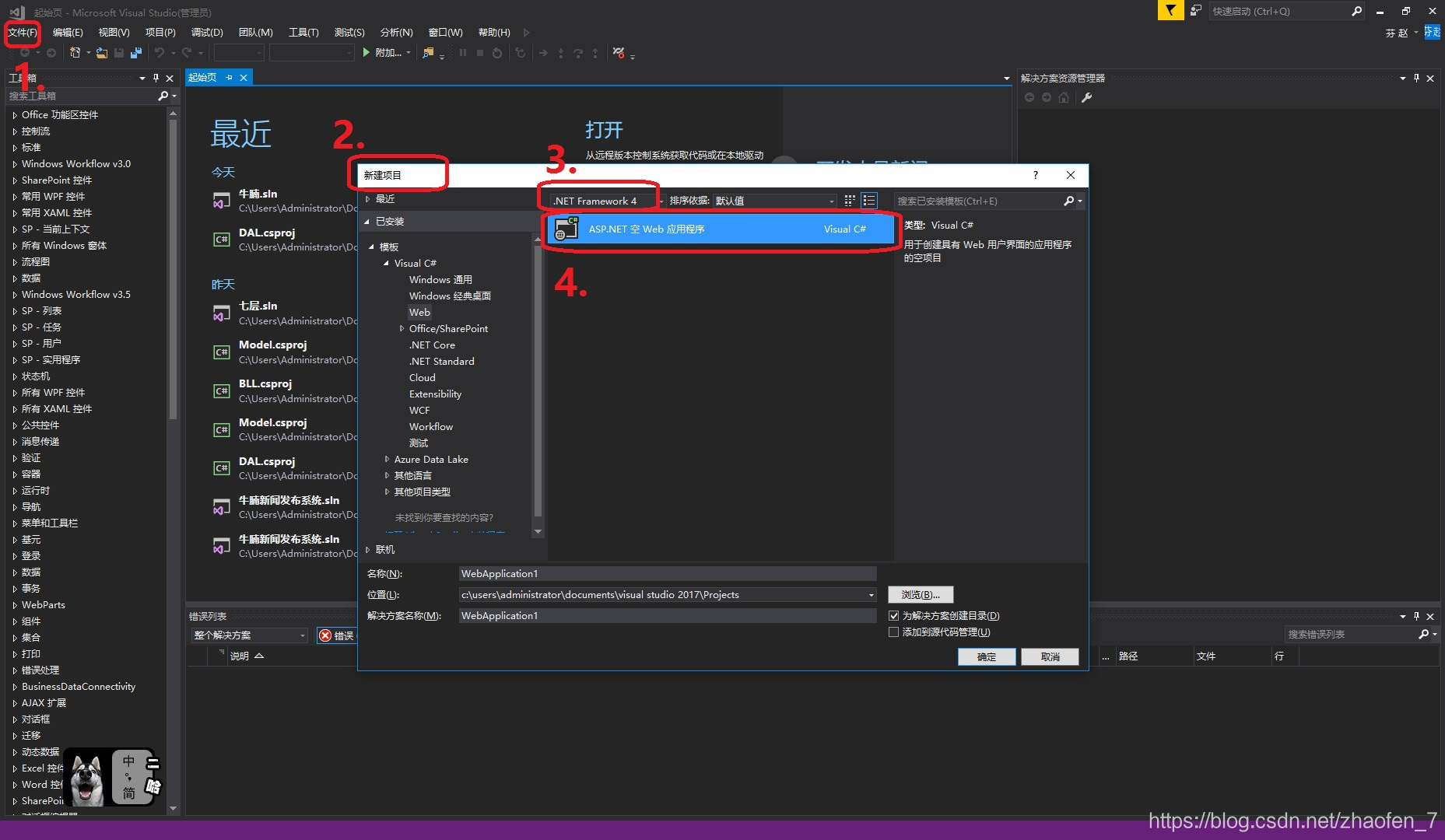Pin the Toolbox panel with the pushpin icon
This screenshot has height=840, width=1445.
click(156, 78)
